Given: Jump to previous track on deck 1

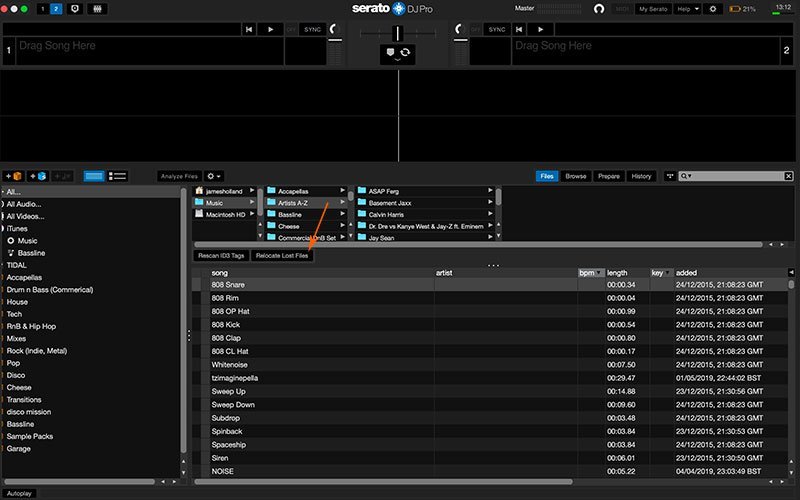Looking at the screenshot, I should click(249, 30).
